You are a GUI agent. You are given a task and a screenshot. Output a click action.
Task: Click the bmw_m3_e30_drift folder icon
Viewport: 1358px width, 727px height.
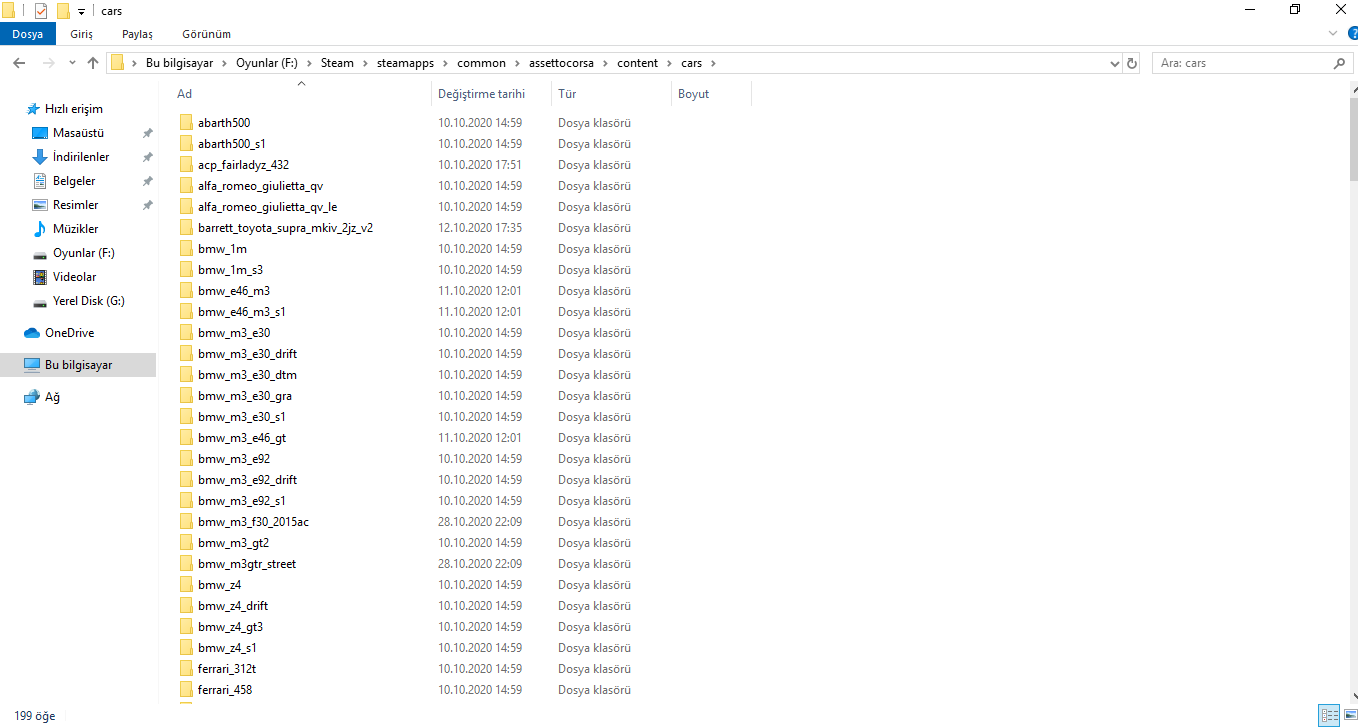pyautogui.click(x=186, y=354)
